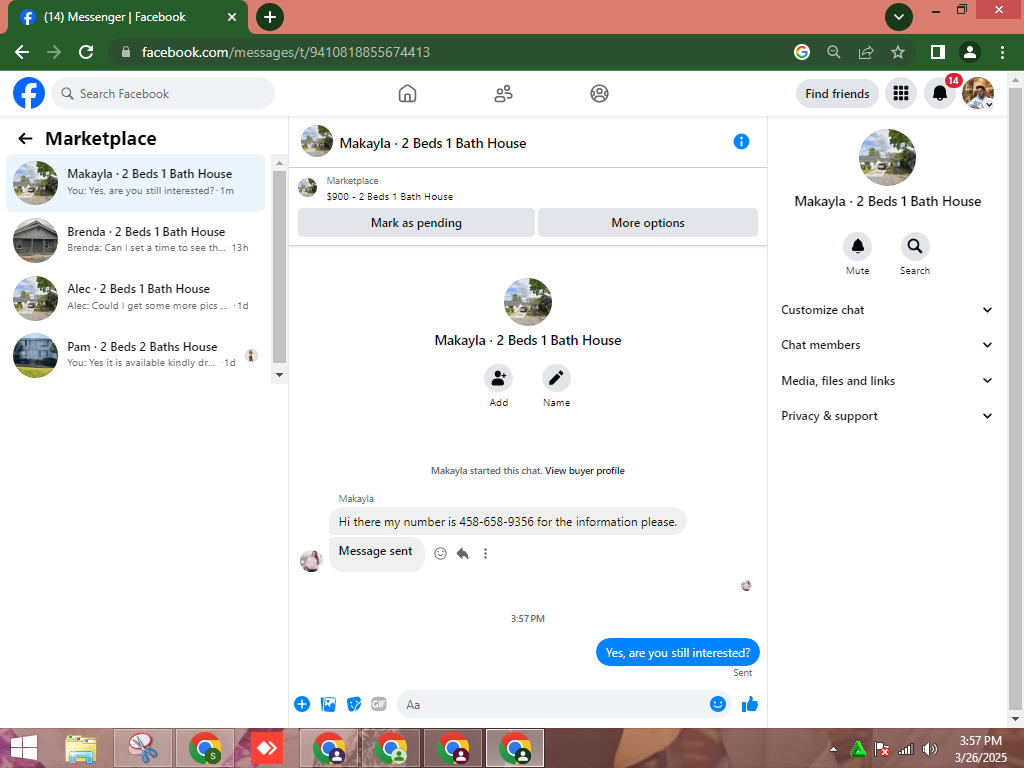This screenshot has height=768, width=1024.
Task: Open volume control in system tray
Action: (x=929, y=749)
